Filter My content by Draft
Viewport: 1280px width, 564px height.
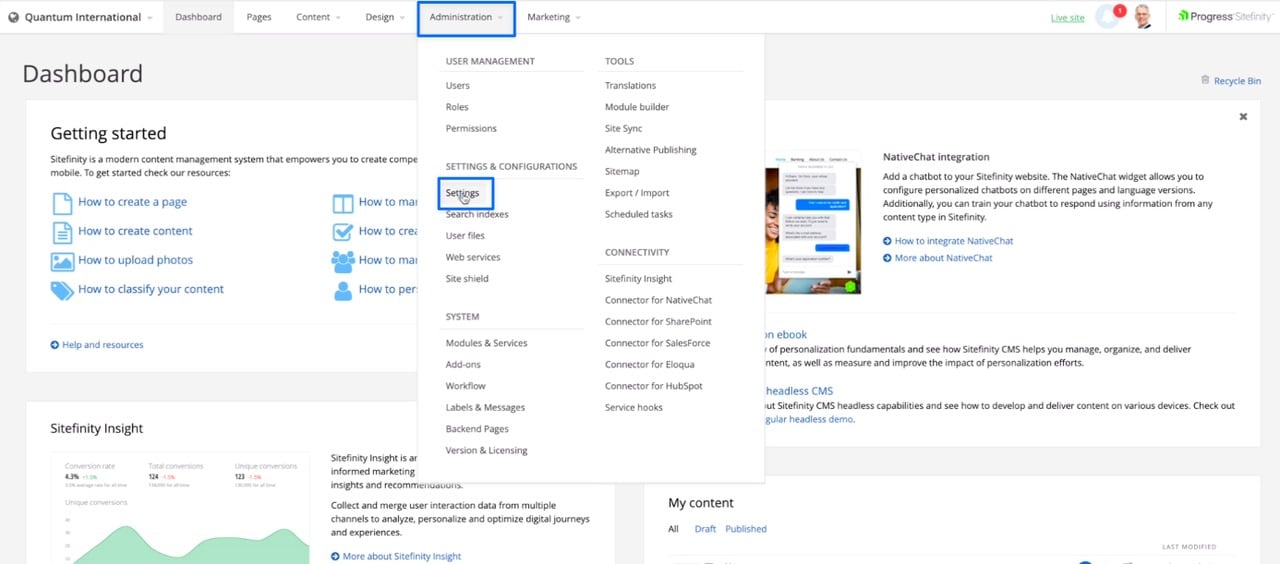tap(705, 529)
